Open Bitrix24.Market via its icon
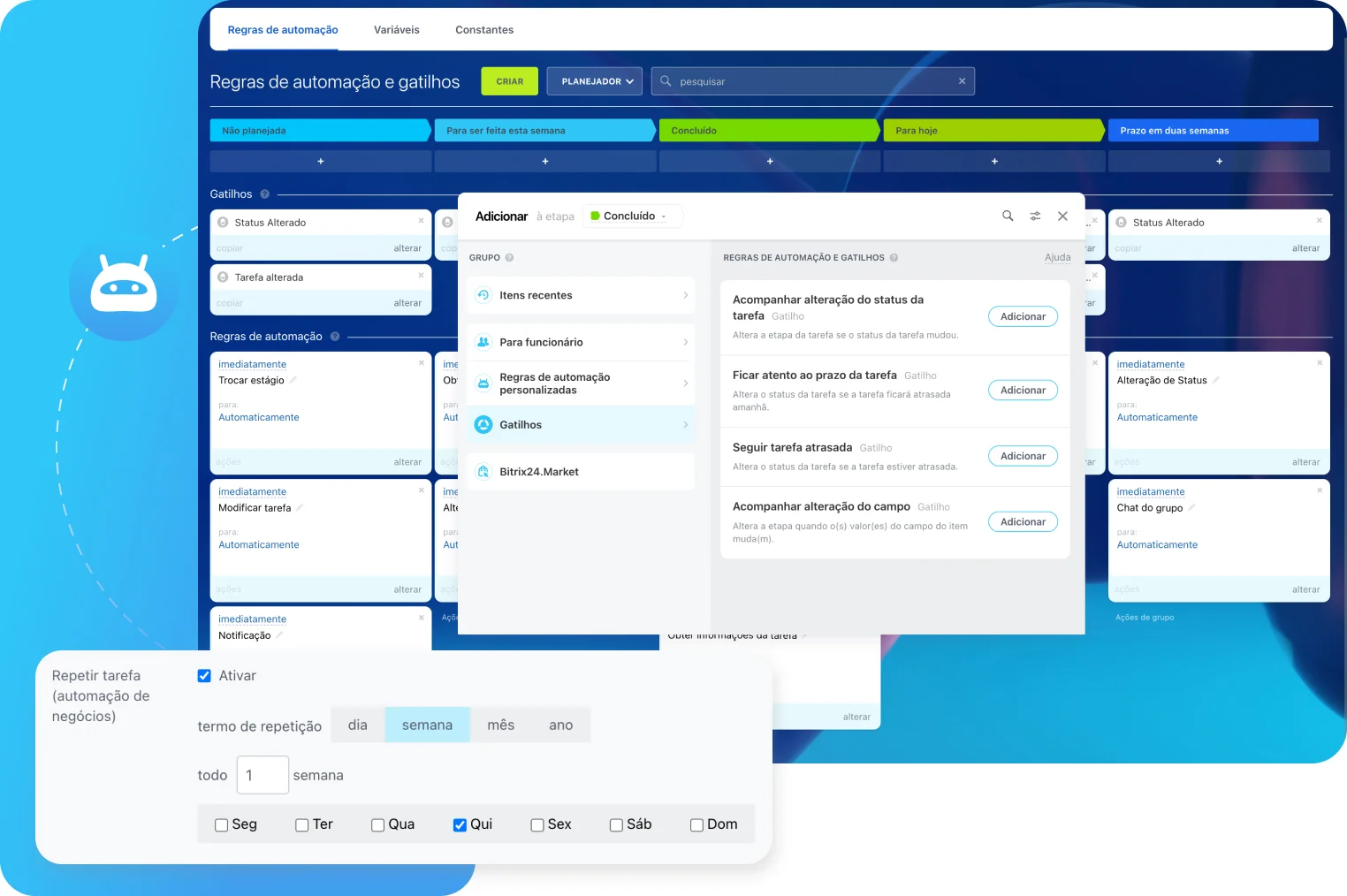The image size is (1347, 896). click(x=483, y=471)
